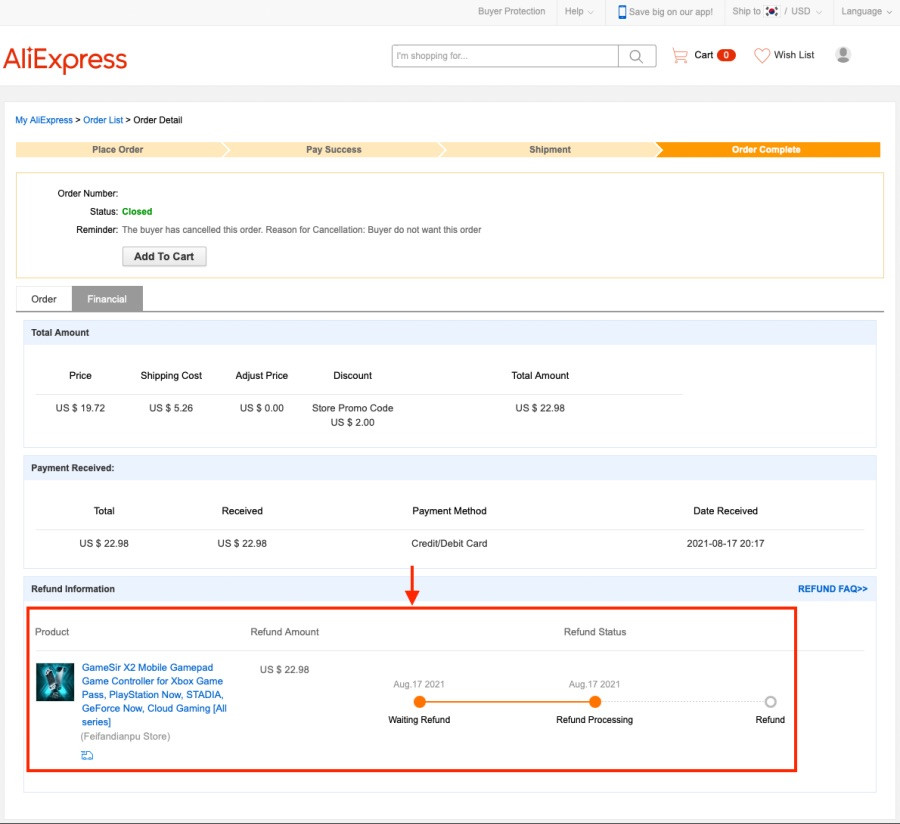Select the Financial tab
The height and width of the screenshot is (824, 900).
(107, 299)
